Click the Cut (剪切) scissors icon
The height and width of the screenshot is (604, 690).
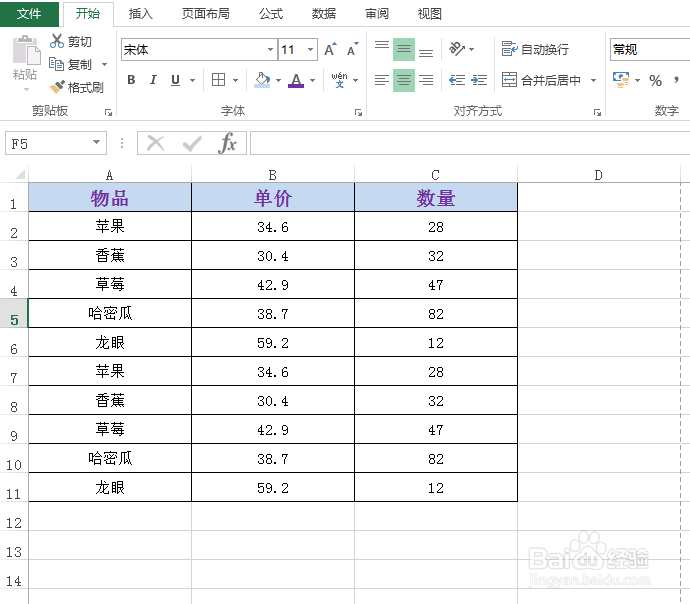[x=57, y=41]
